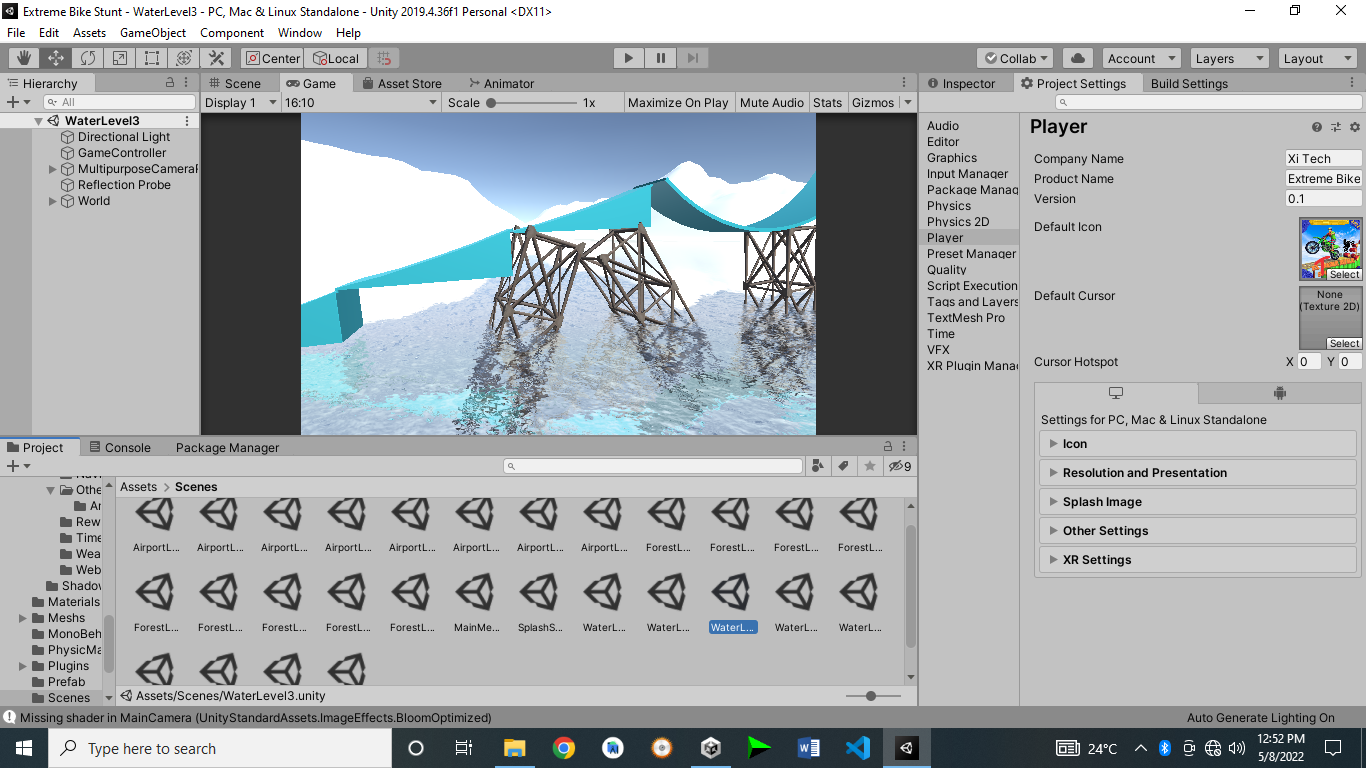This screenshot has height=768, width=1366.
Task: Enable Maximize On Play
Action: [678, 102]
